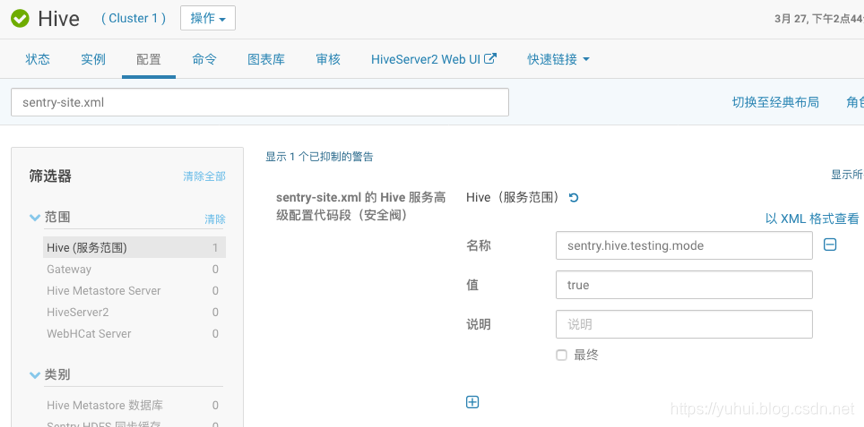Click the reset-to-default arrow beside Hive（服务范围）
Viewport: 864px width, 427px height.
574,198
